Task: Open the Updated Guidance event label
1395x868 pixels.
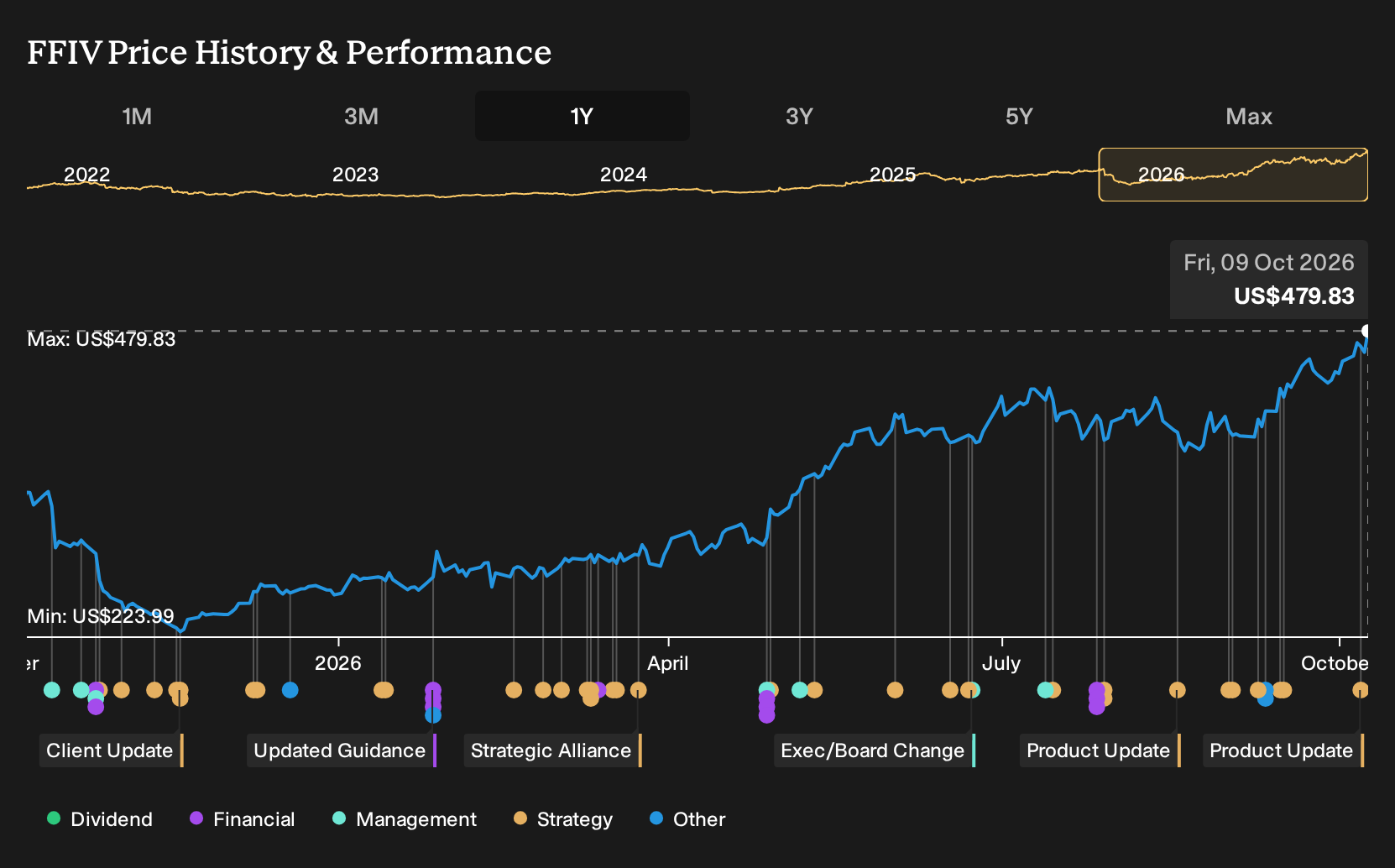Action: pos(342,750)
